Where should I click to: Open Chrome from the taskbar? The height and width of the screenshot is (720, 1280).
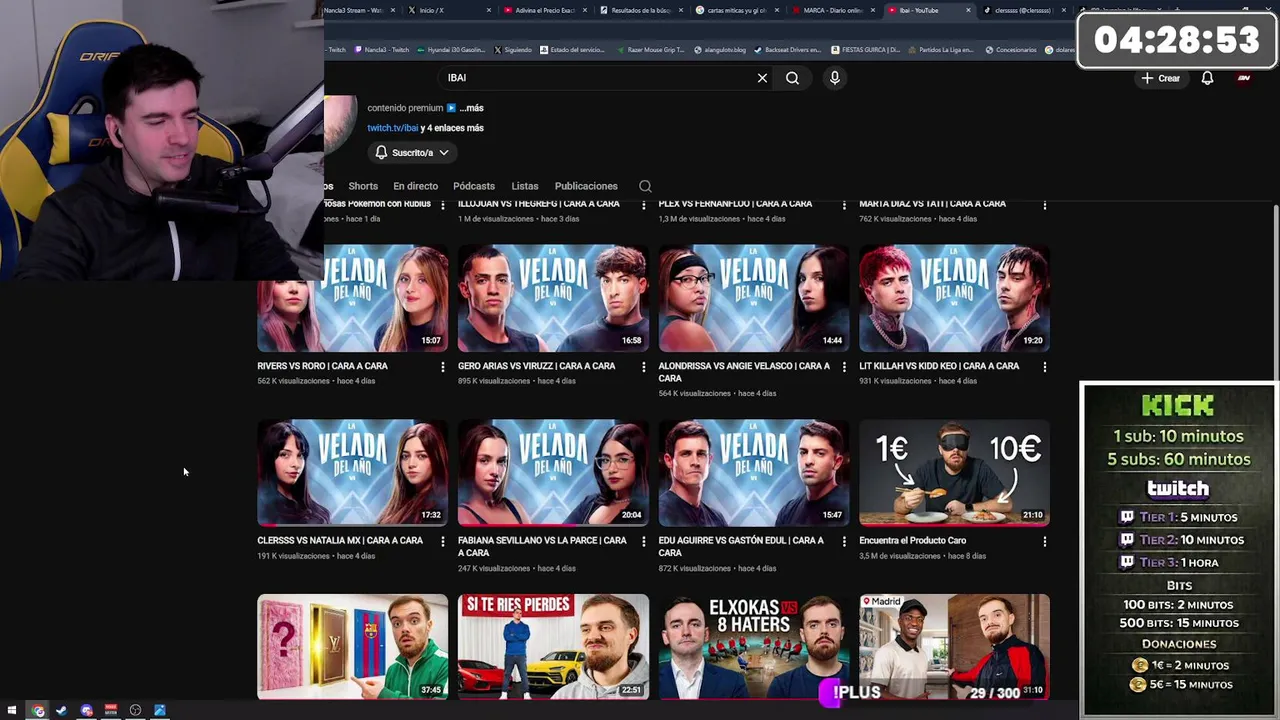tap(38, 710)
